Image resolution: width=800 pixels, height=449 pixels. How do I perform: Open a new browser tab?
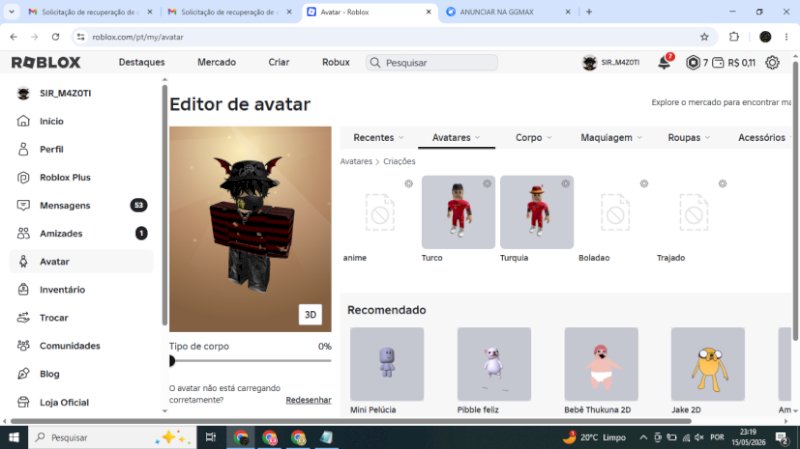589,12
